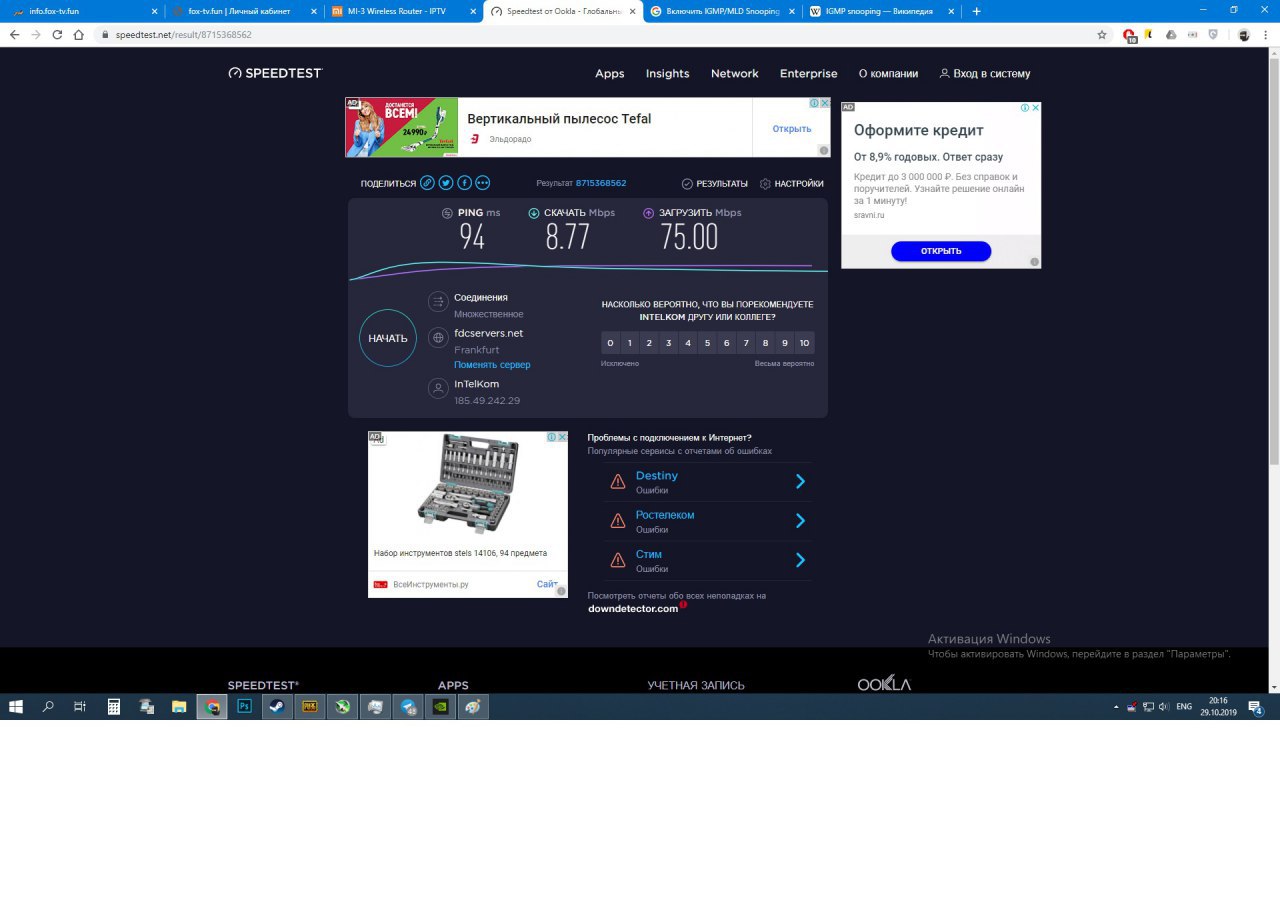Select rating 0 in recommendation scale
Screen dimensions: 1280x900
610,343
